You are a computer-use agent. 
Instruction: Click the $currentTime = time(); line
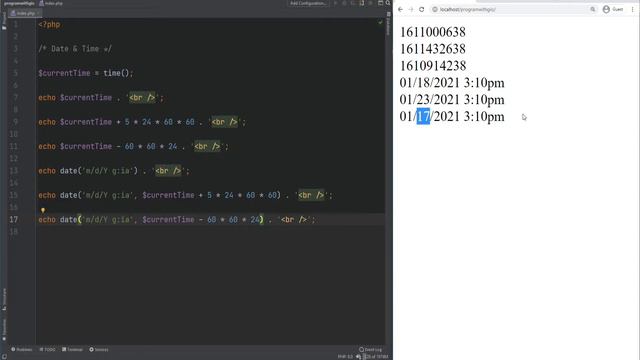[x=86, y=73]
